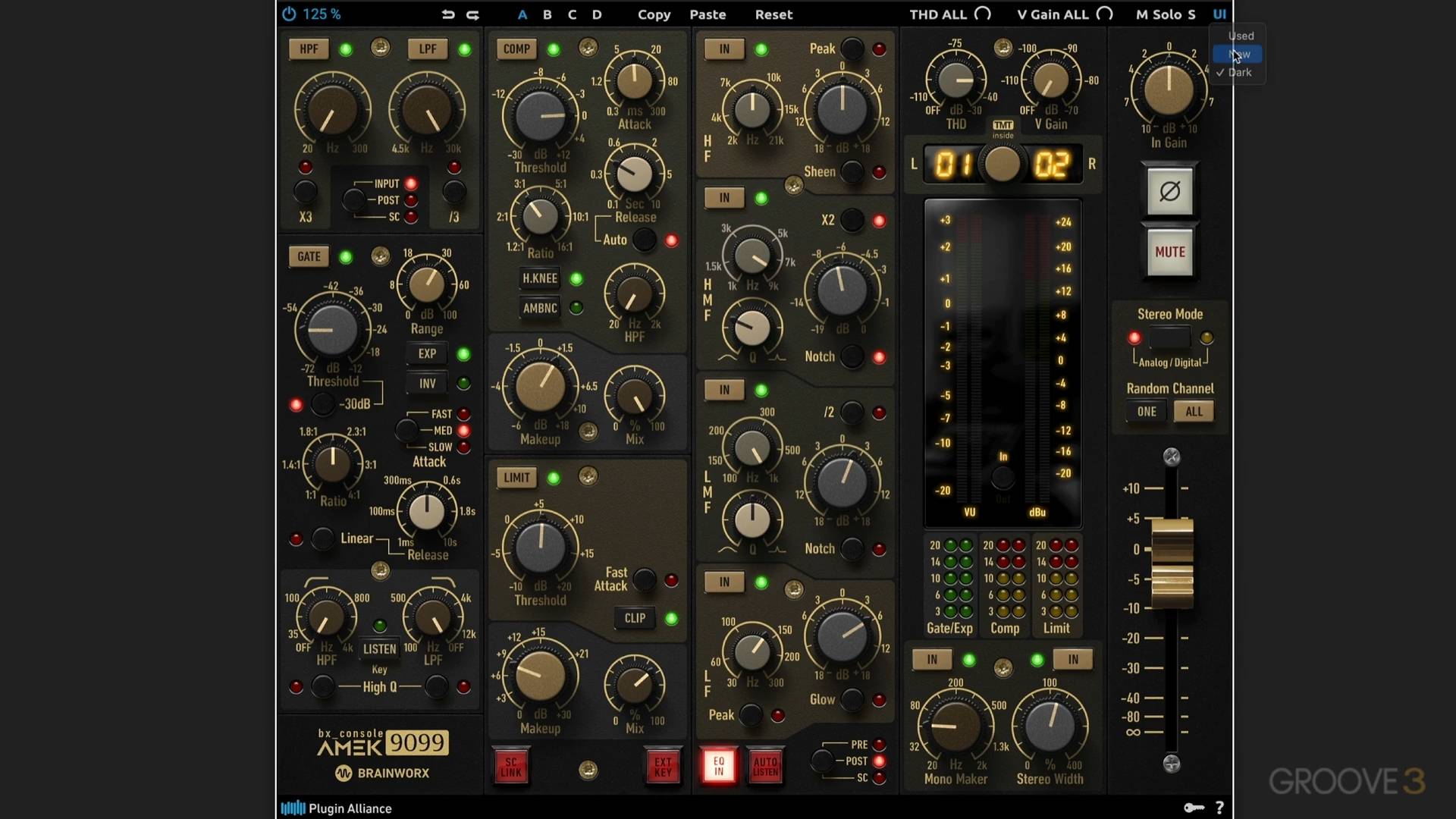
Task: Click the power bypass icon
Action: tap(289, 14)
